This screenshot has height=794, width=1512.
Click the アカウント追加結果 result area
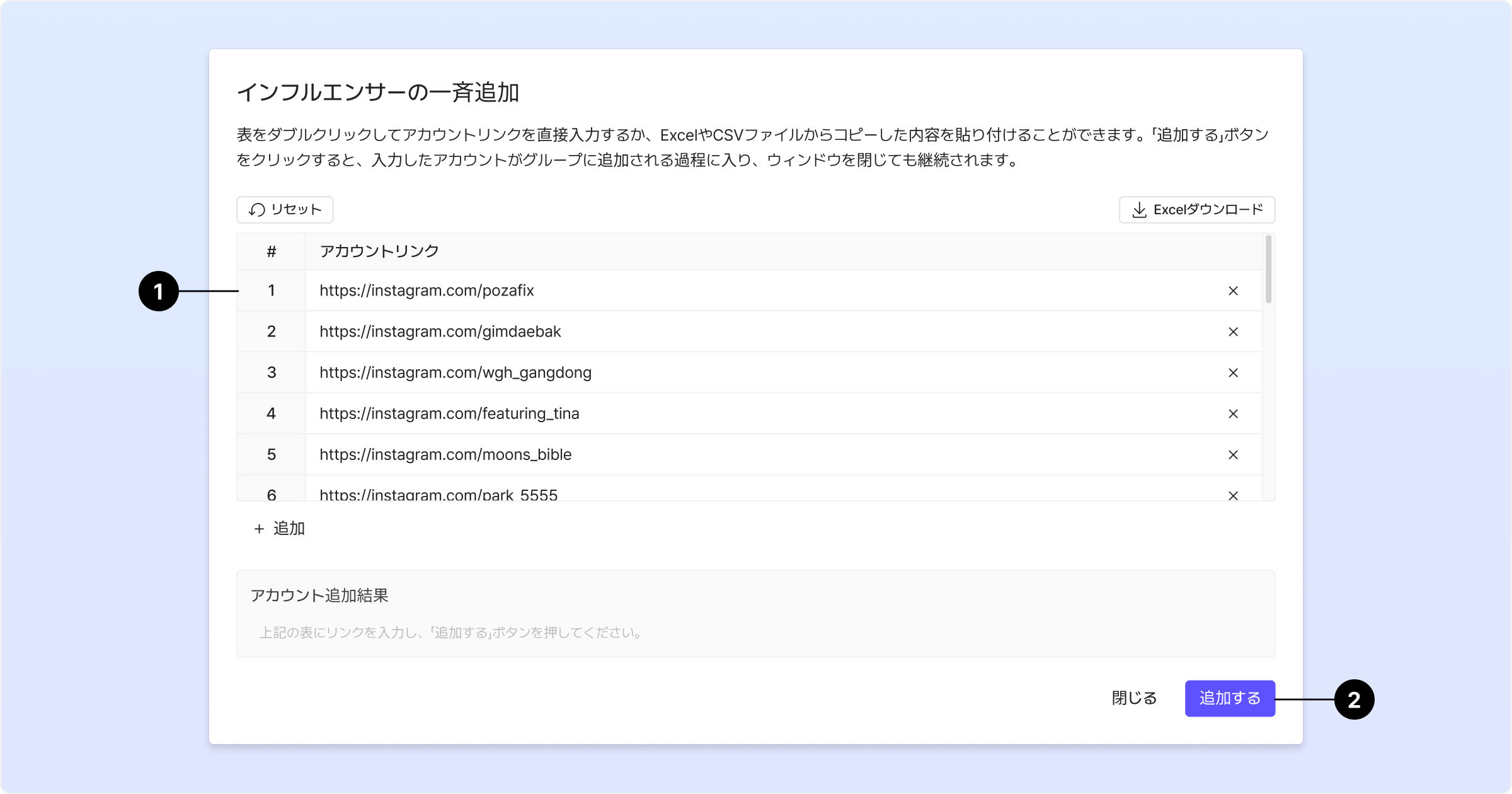755,614
